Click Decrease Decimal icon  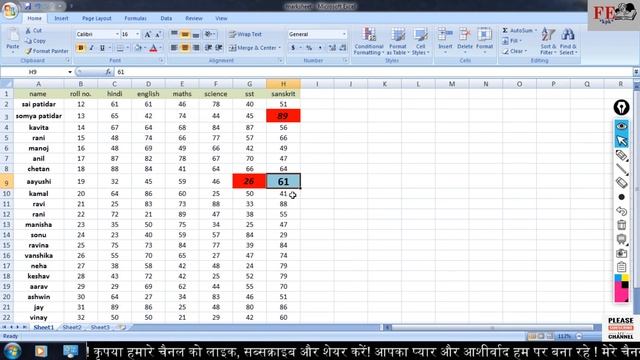click(x=343, y=48)
